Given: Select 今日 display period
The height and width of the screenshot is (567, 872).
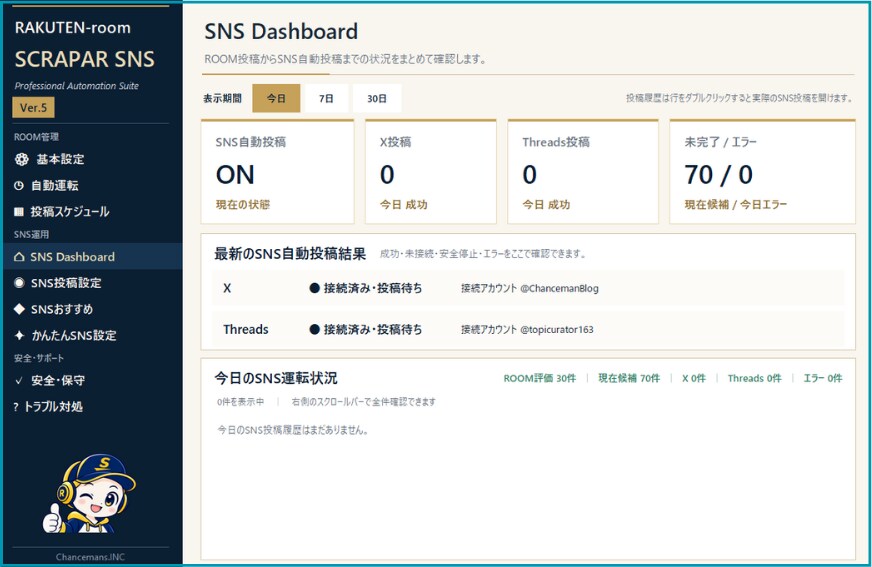Looking at the screenshot, I should pyautogui.click(x=276, y=98).
